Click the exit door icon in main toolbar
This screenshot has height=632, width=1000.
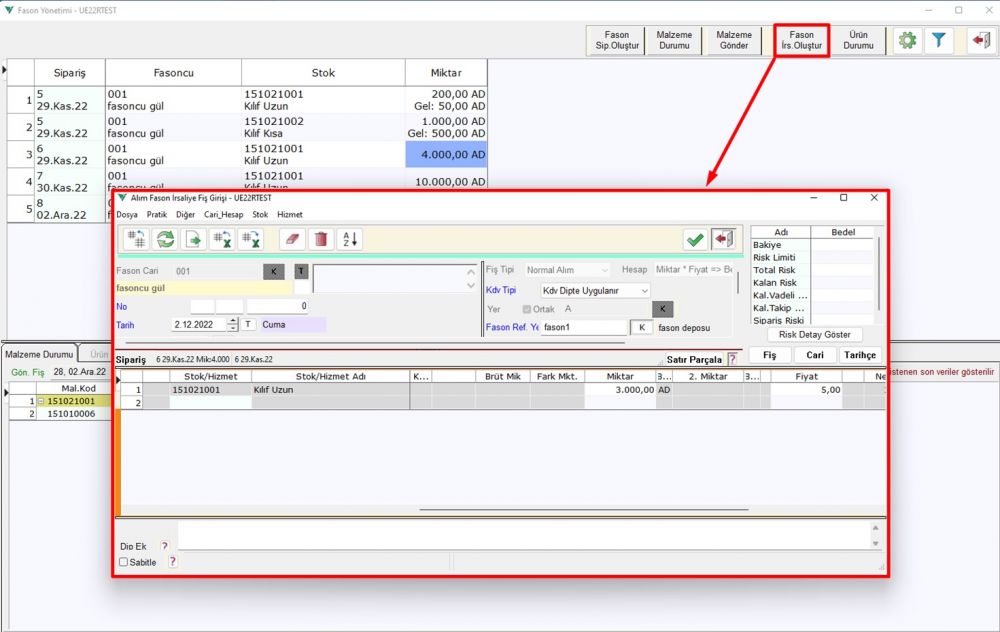coord(981,41)
